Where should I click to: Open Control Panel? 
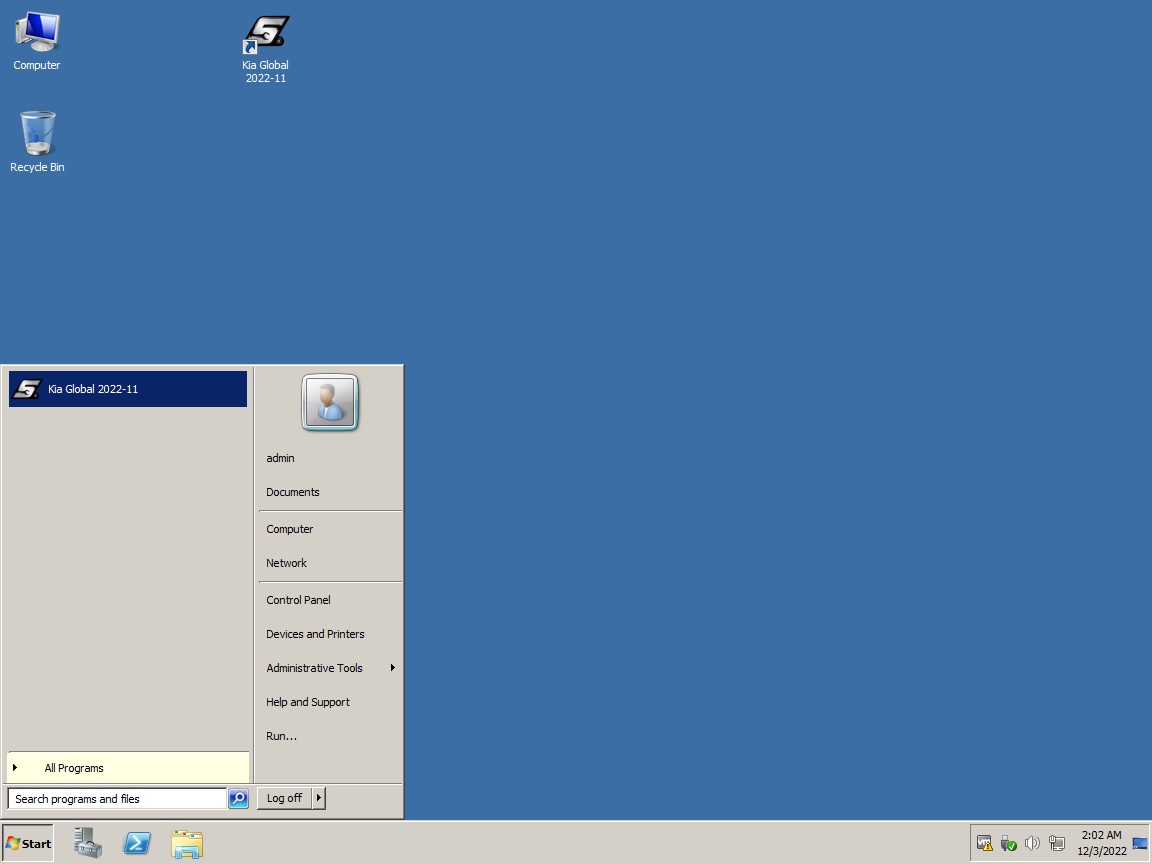point(298,600)
